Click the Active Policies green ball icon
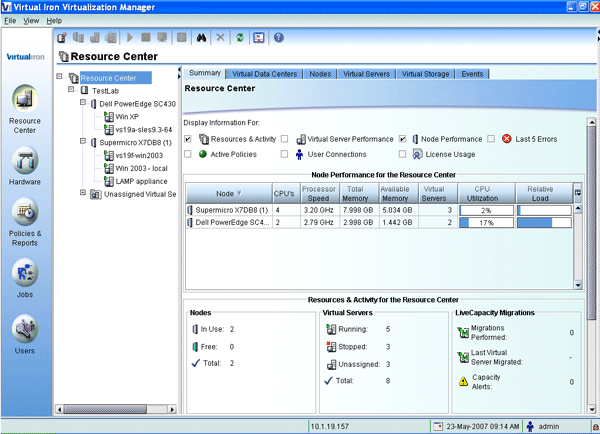 203,154
